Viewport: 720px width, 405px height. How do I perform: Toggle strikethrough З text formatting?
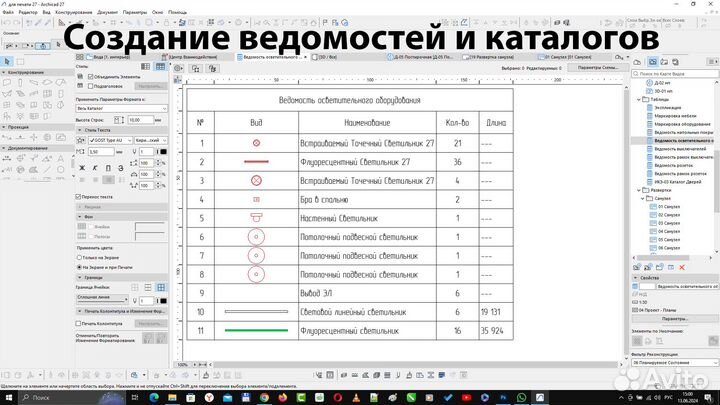point(121,168)
